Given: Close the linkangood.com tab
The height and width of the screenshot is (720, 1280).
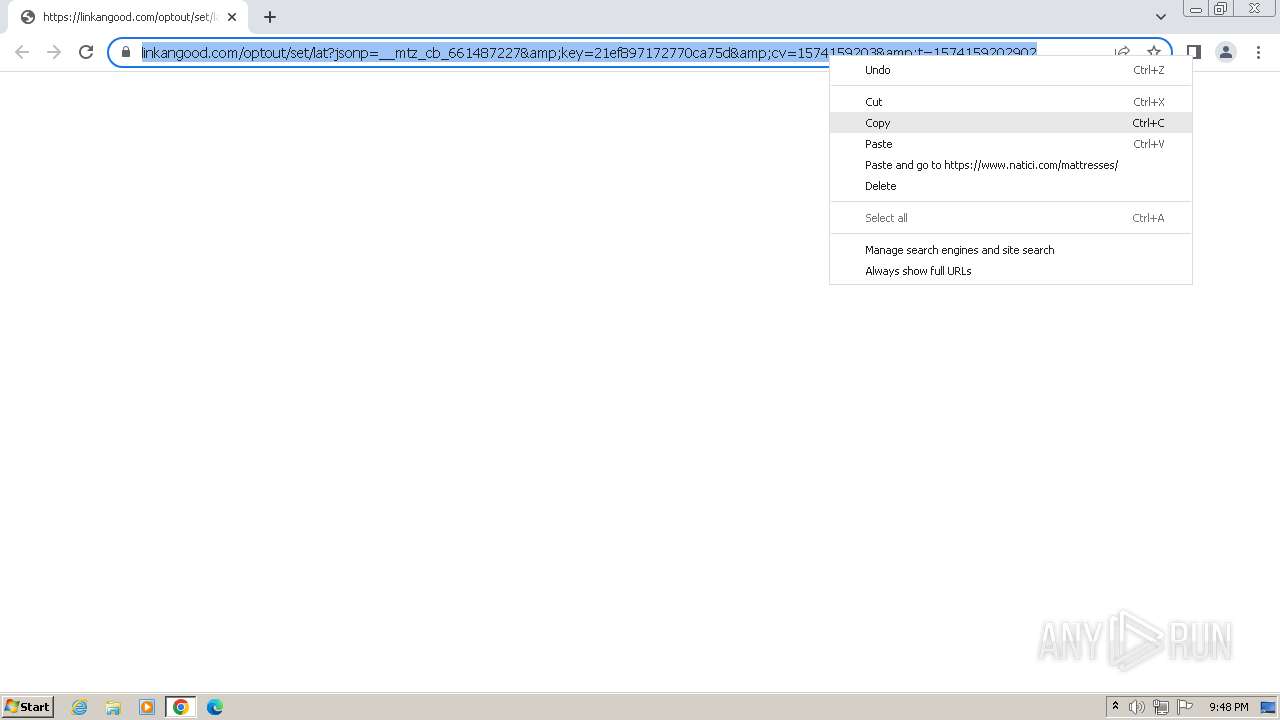Looking at the screenshot, I should tap(232, 17).
